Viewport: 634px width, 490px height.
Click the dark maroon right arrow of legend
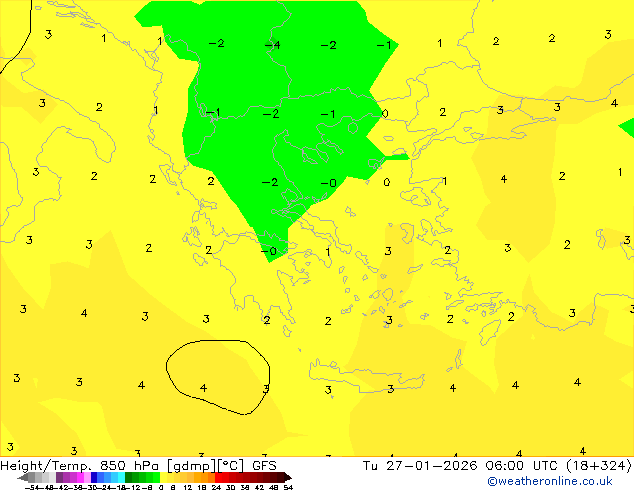(x=287, y=478)
